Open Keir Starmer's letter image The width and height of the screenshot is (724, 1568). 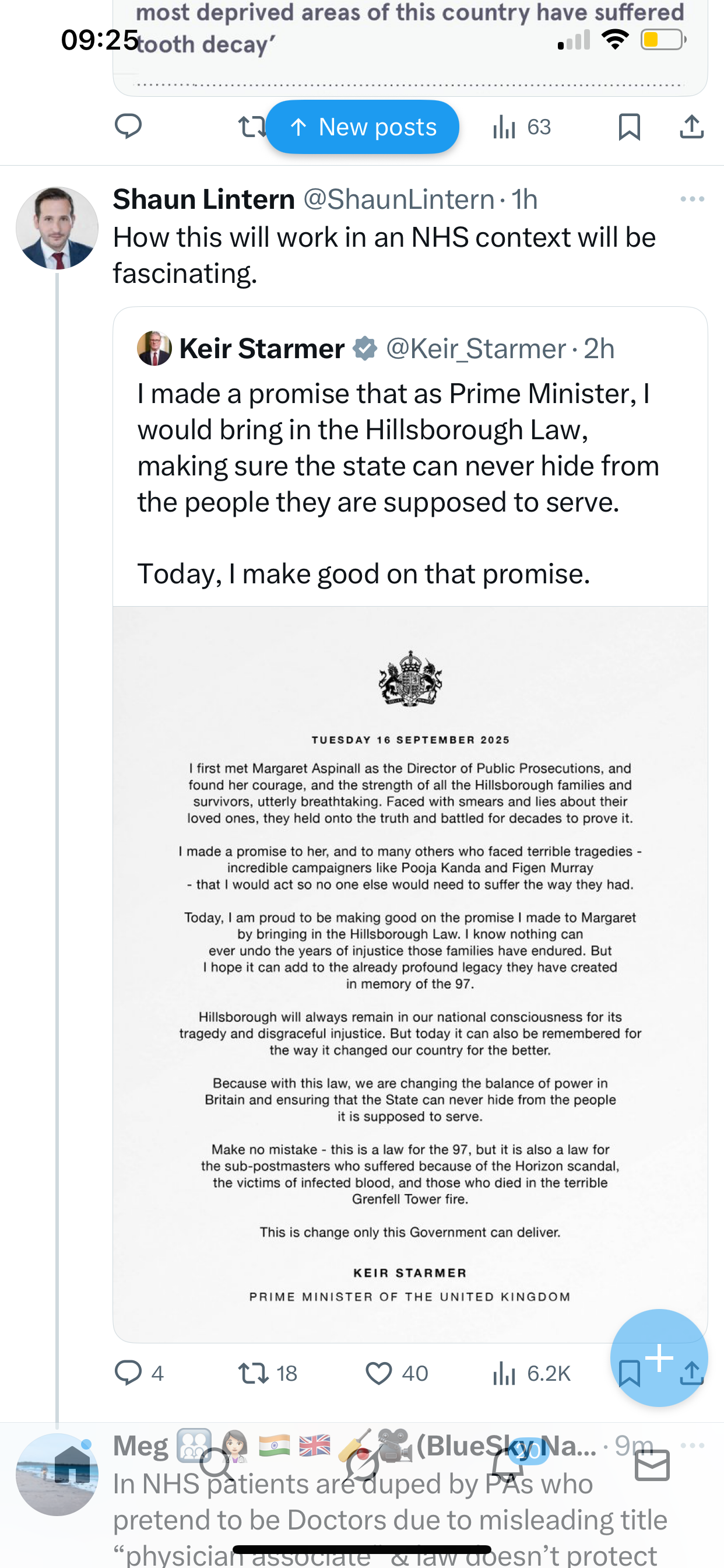(x=410, y=974)
